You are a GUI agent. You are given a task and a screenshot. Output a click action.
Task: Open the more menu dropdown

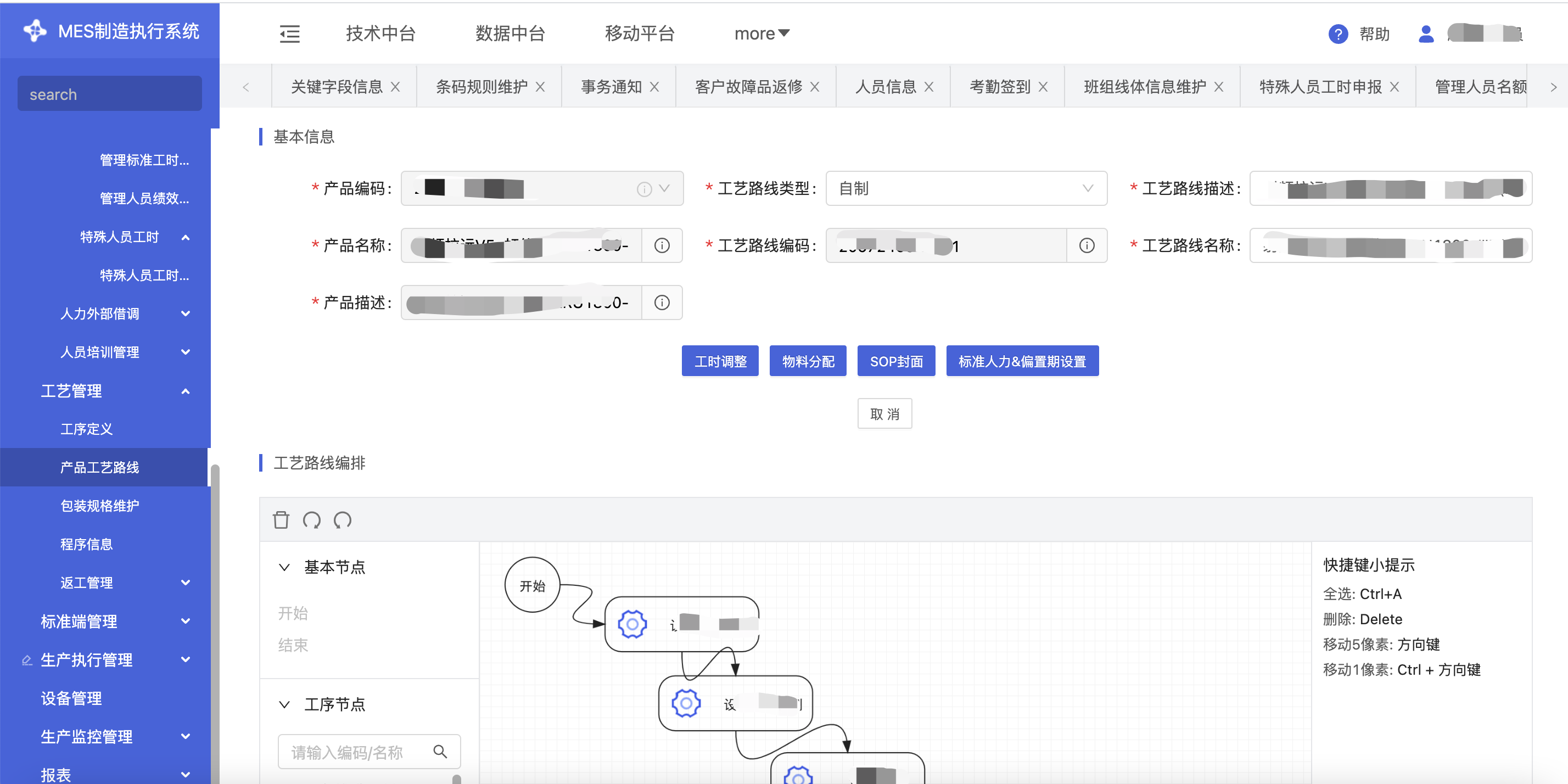tap(761, 34)
